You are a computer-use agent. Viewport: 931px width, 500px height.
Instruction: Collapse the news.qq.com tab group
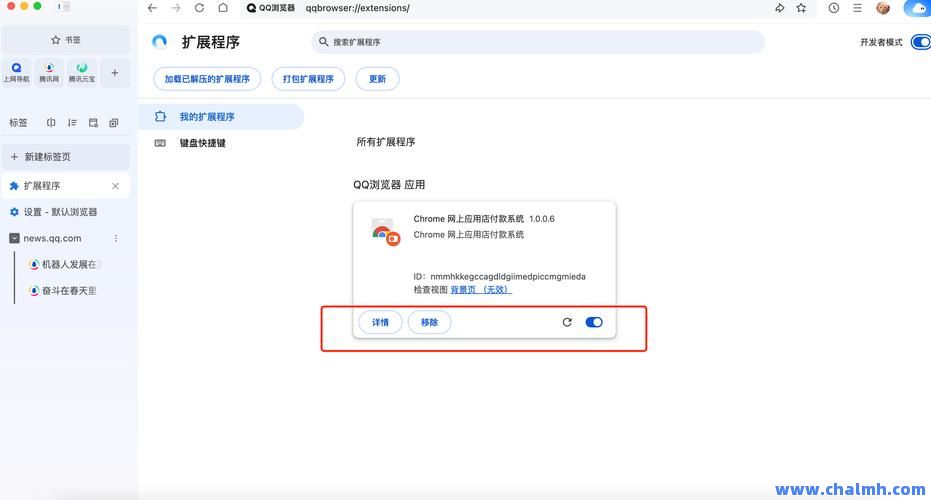pyautogui.click(x=14, y=238)
